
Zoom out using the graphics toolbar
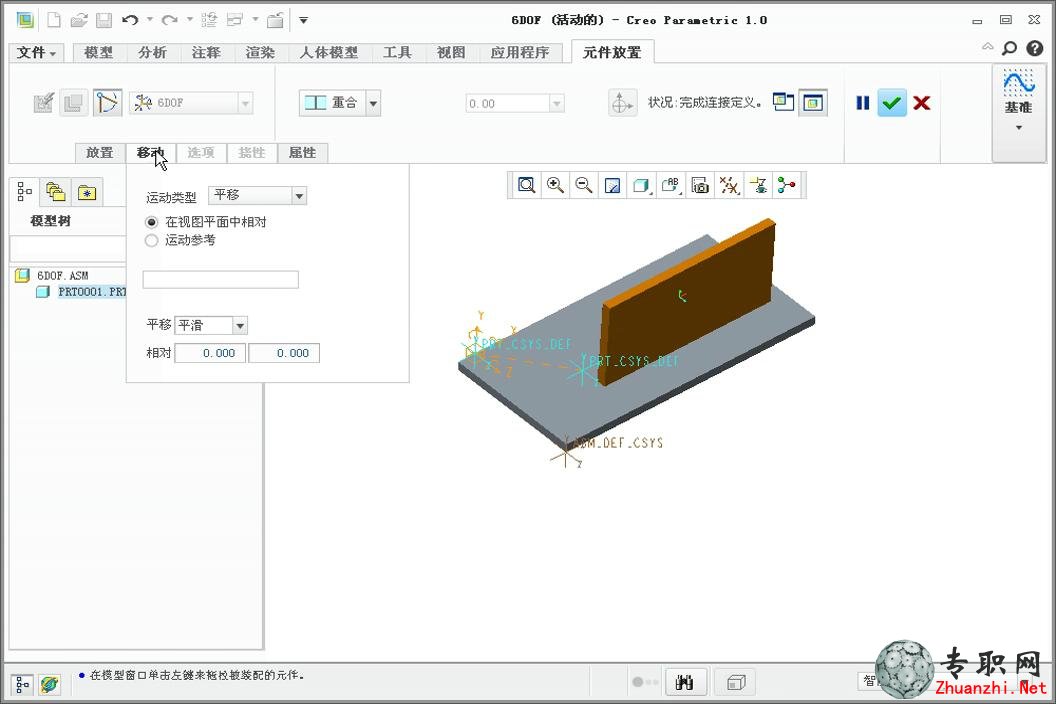(x=584, y=185)
